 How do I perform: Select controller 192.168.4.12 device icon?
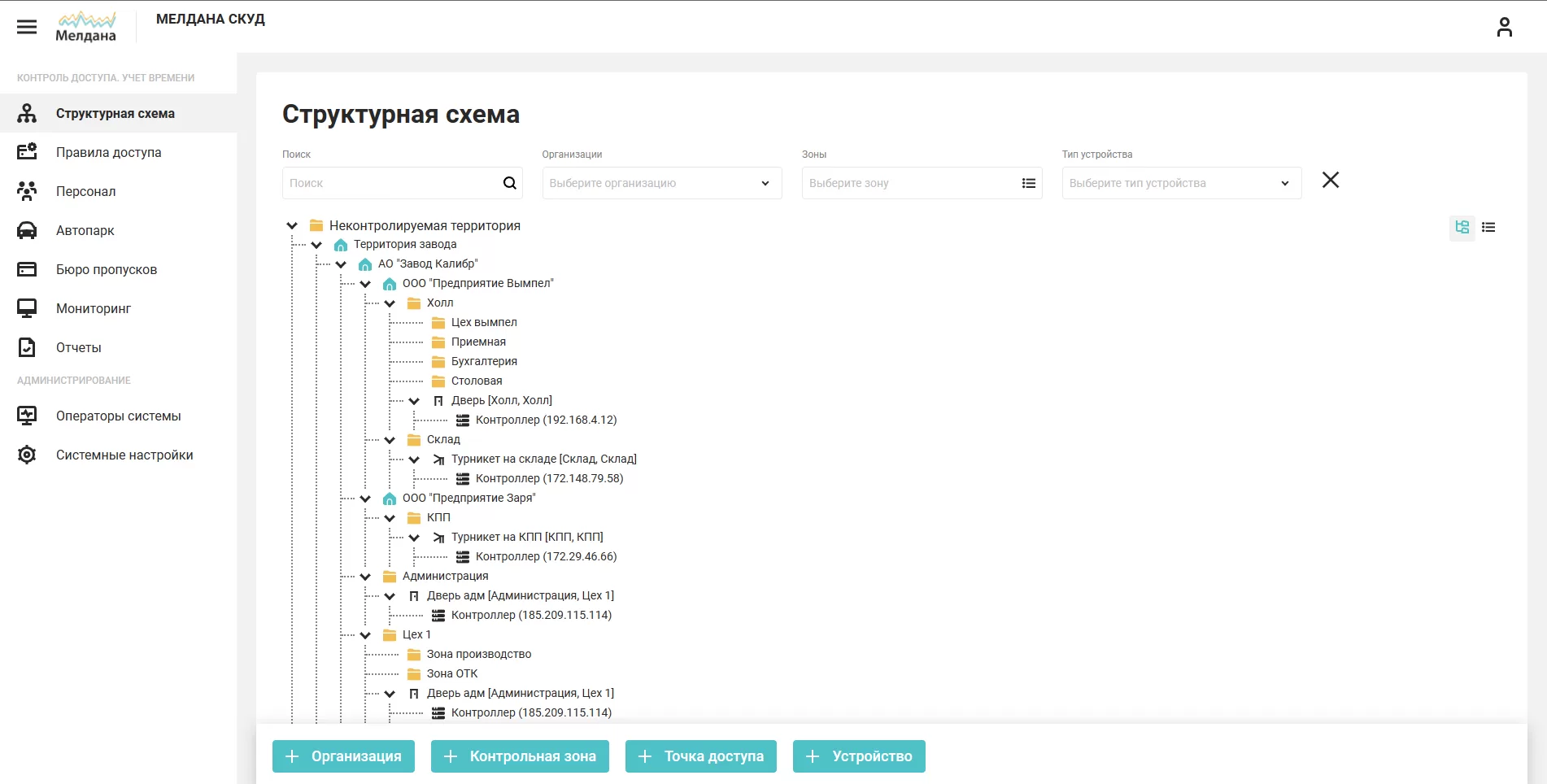coord(462,420)
